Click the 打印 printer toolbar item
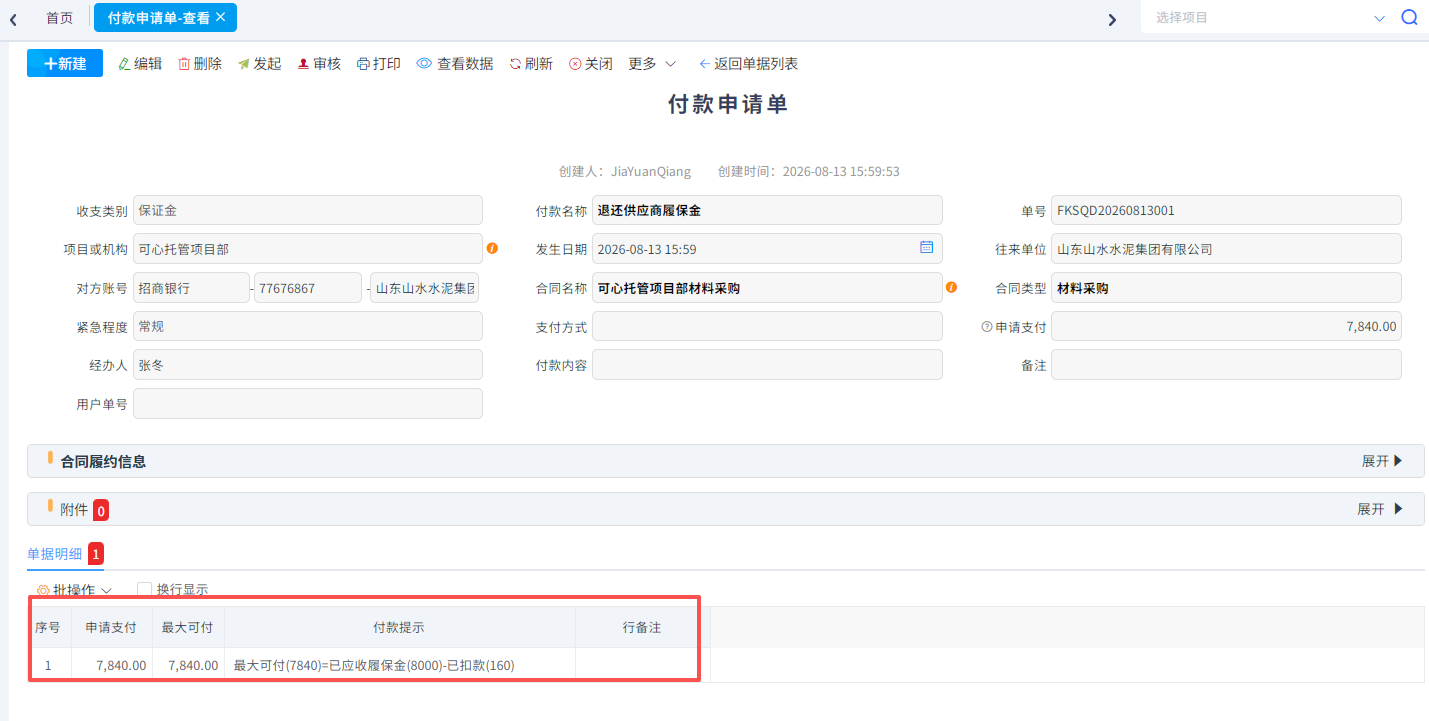This screenshot has height=721, width=1429. (x=379, y=63)
